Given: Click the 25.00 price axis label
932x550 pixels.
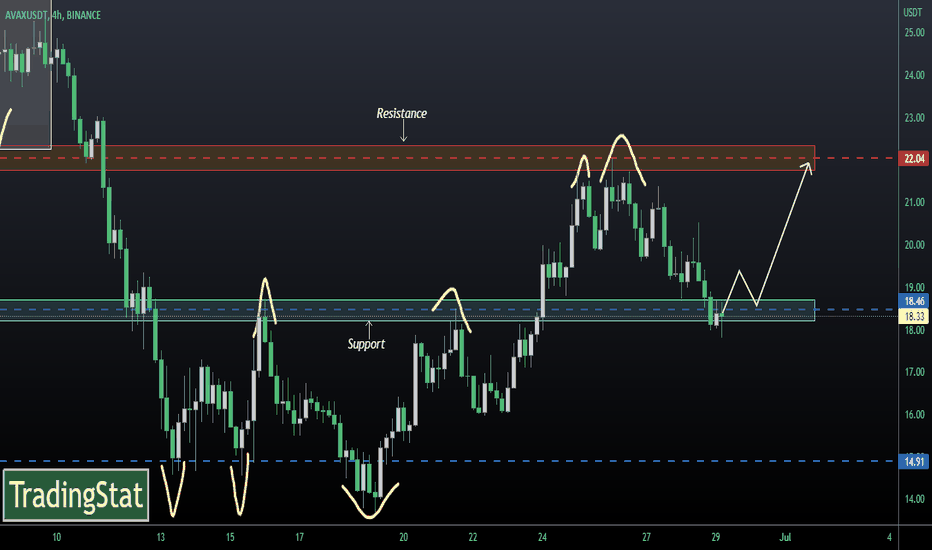Looking at the screenshot, I should point(914,33).
